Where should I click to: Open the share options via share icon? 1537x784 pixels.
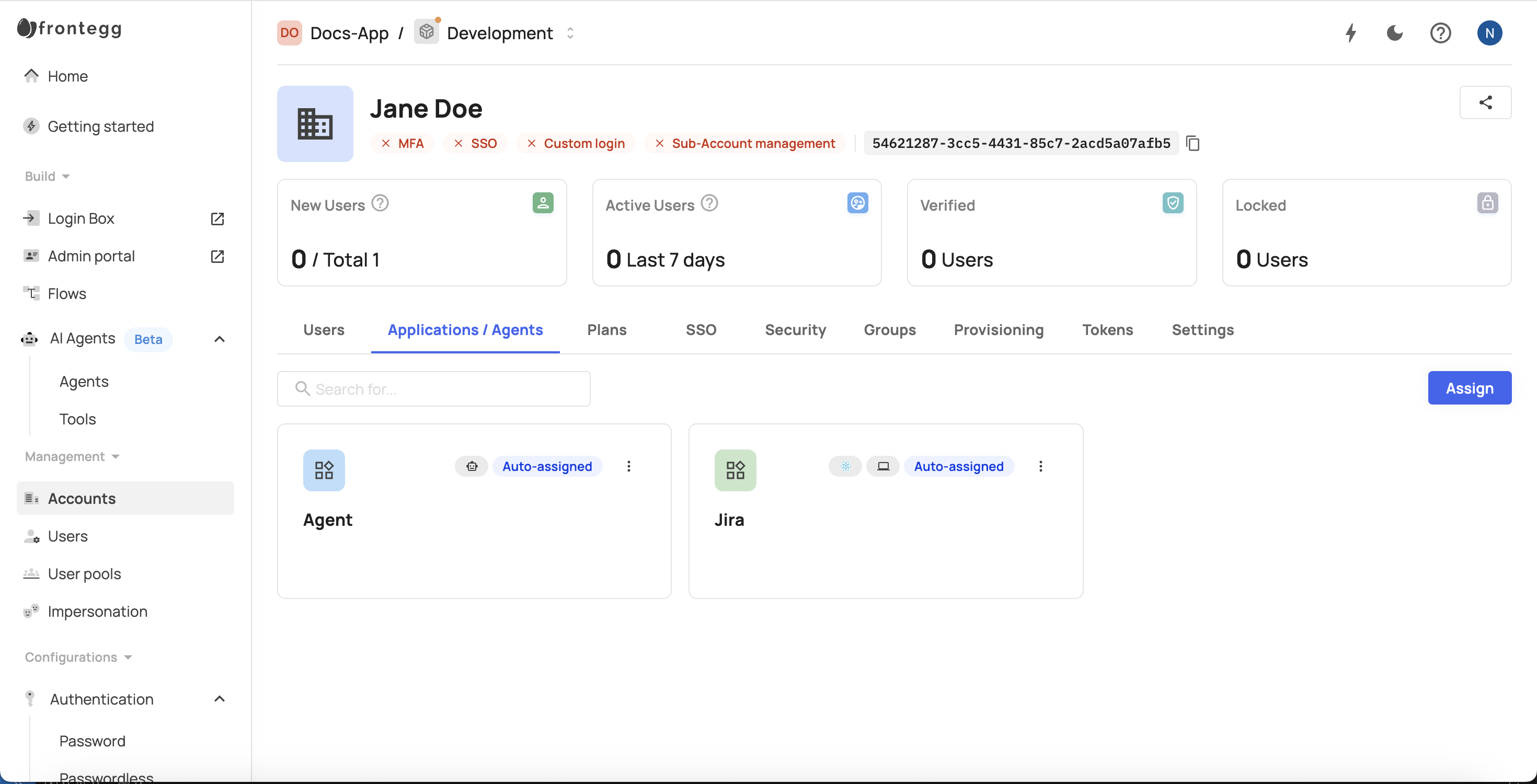tap(1486, 102)
